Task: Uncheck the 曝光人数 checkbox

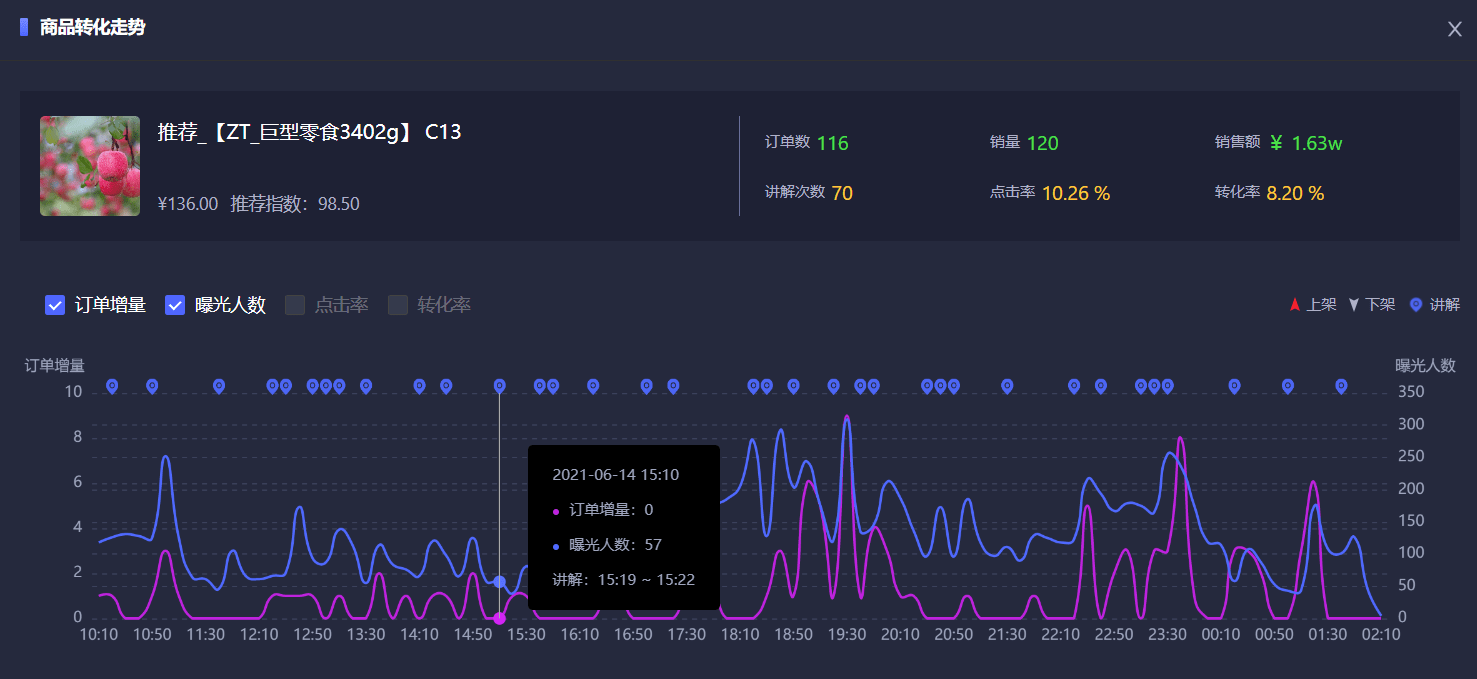Action: (x=175, y=305)
